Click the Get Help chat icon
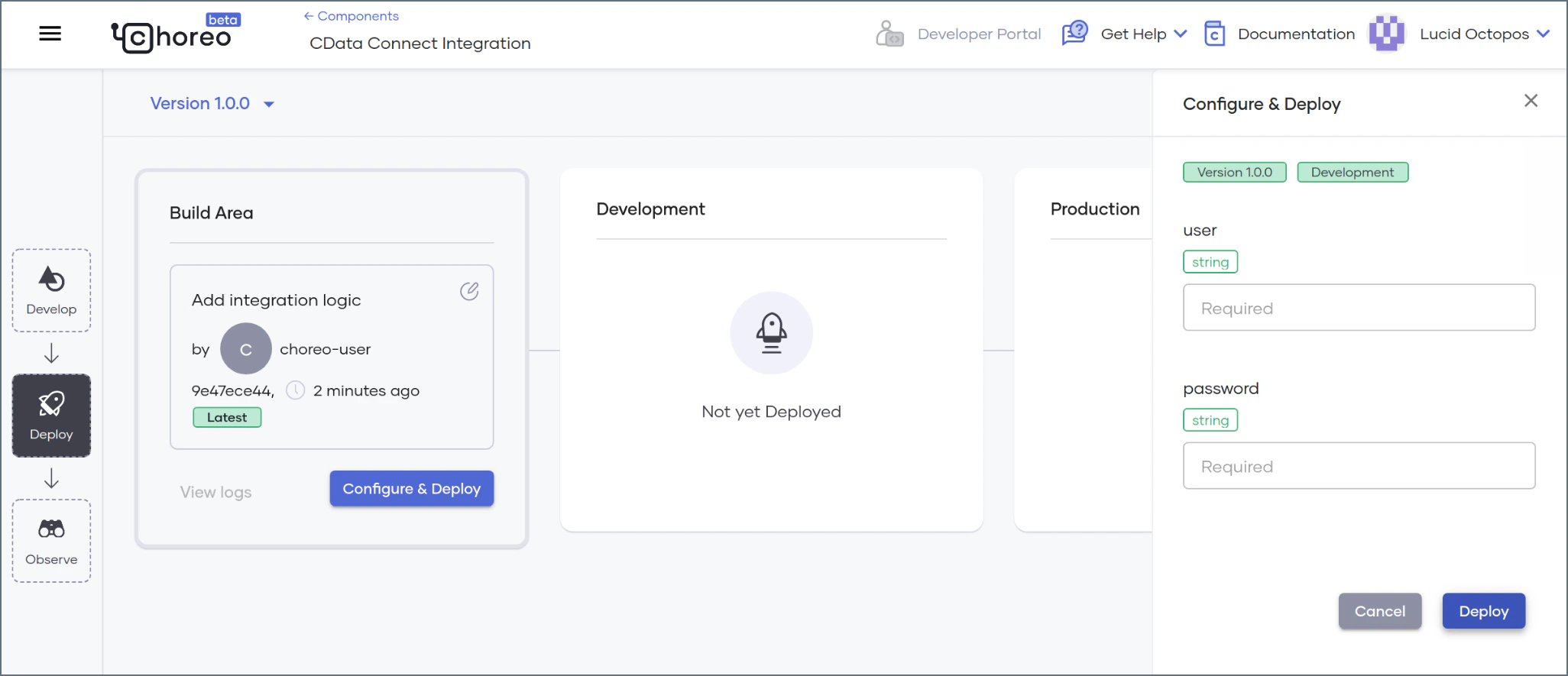Image resolution: width=1568 pixels, height=676 pixels. [x=1074, y=34]
